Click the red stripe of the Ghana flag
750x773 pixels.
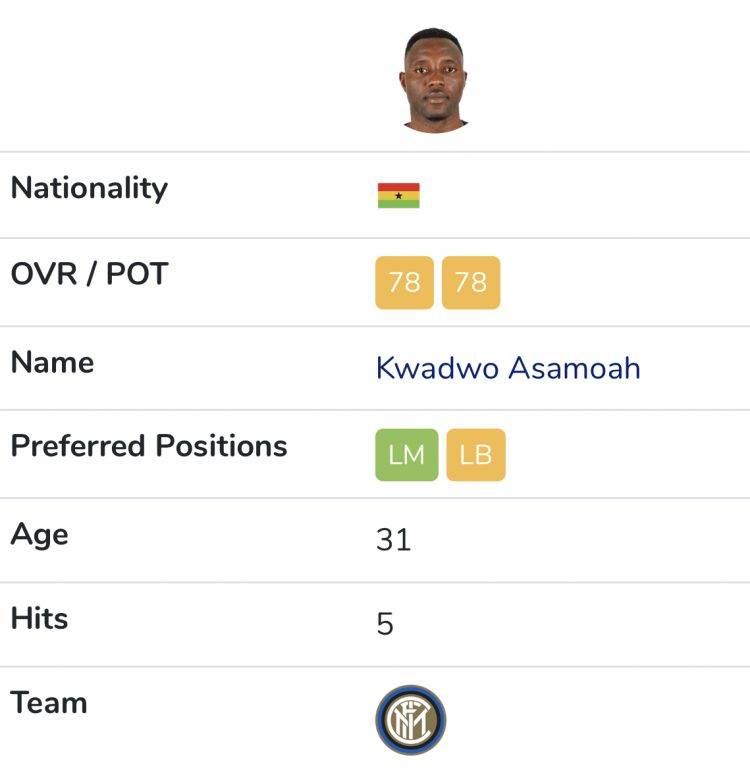coord(398,187)
